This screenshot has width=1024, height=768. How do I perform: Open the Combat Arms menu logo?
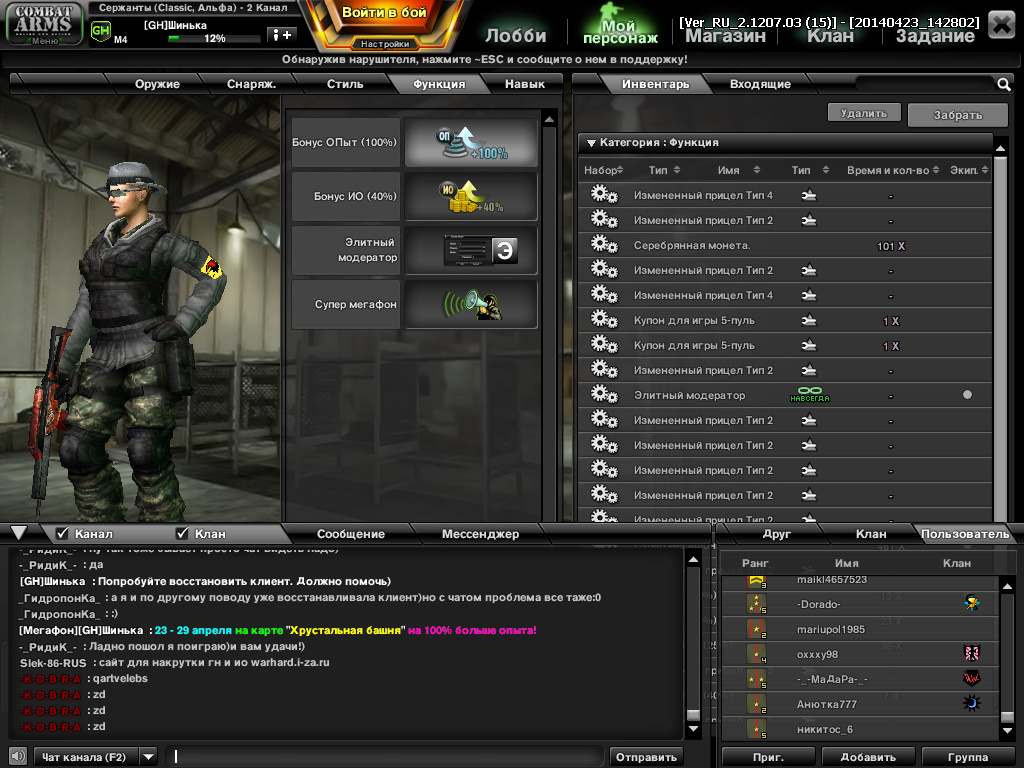point(44,24)
